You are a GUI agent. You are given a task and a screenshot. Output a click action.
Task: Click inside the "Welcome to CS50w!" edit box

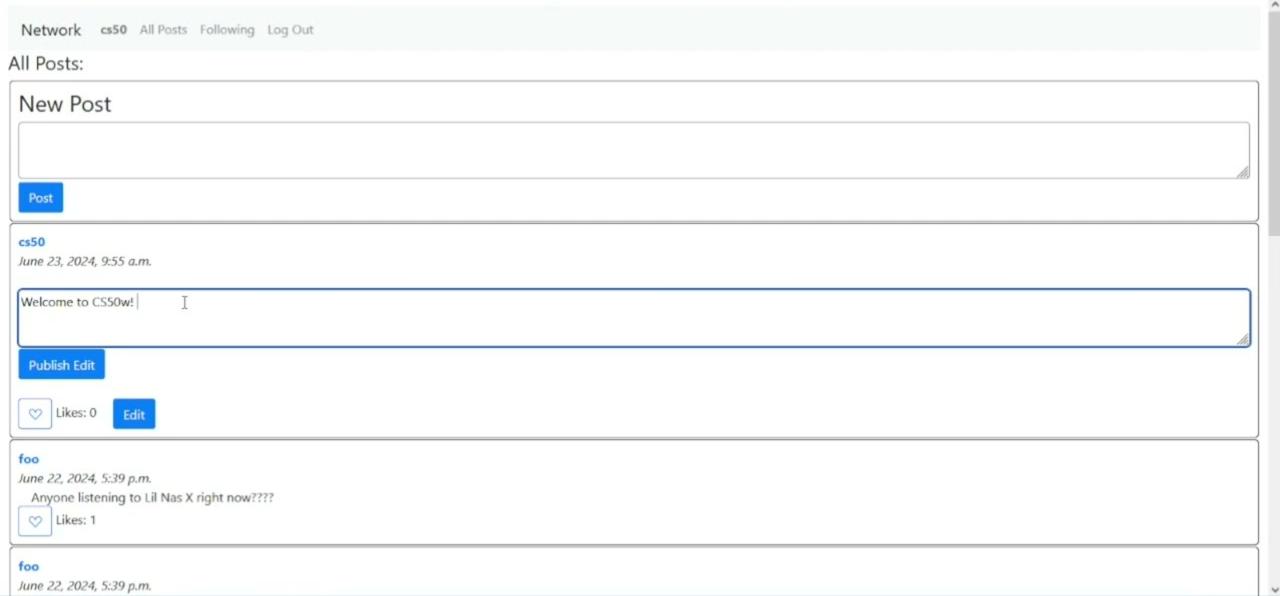coord(634,318)
